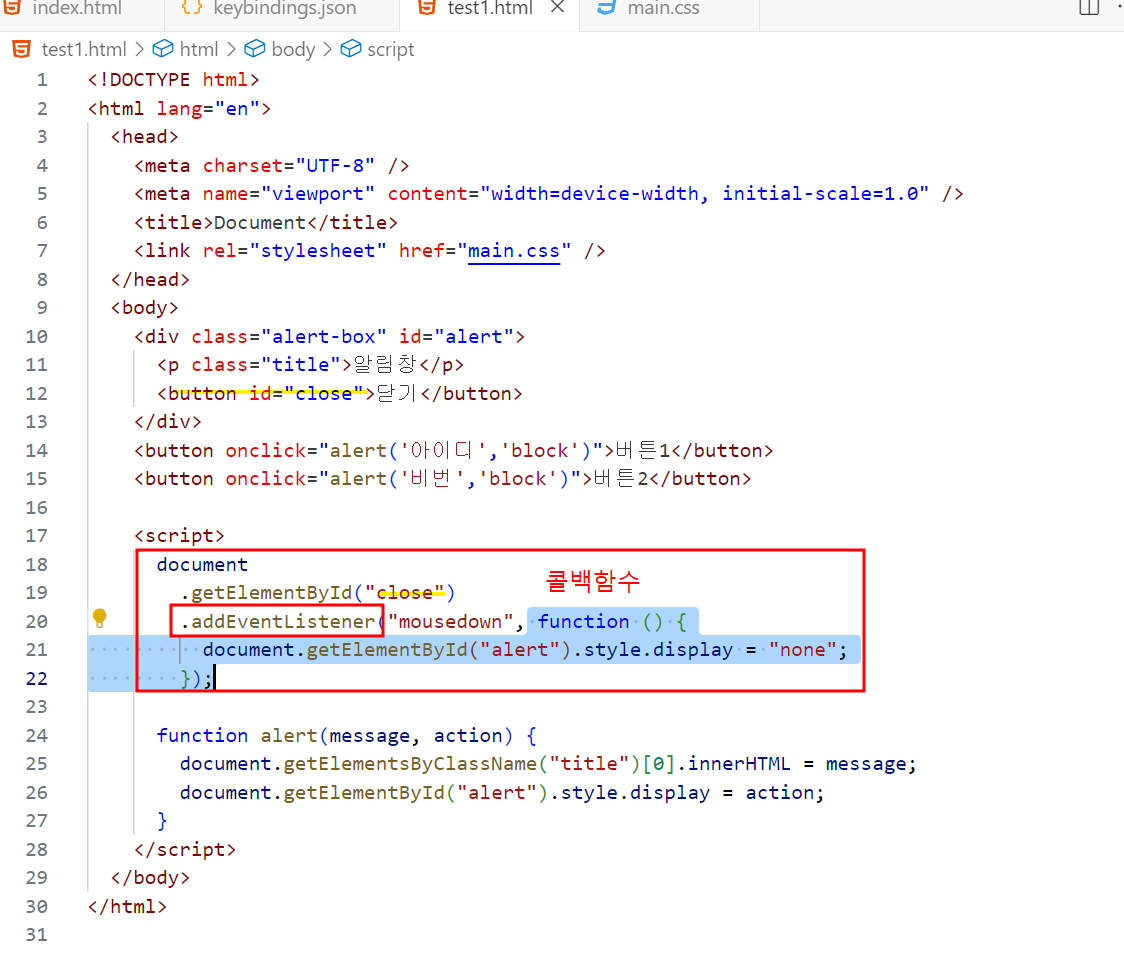Image resolution: width=1124 pixels, height=953 pixels.
Task: Click line number 1 in the gutter
Action: pos(42,80)
